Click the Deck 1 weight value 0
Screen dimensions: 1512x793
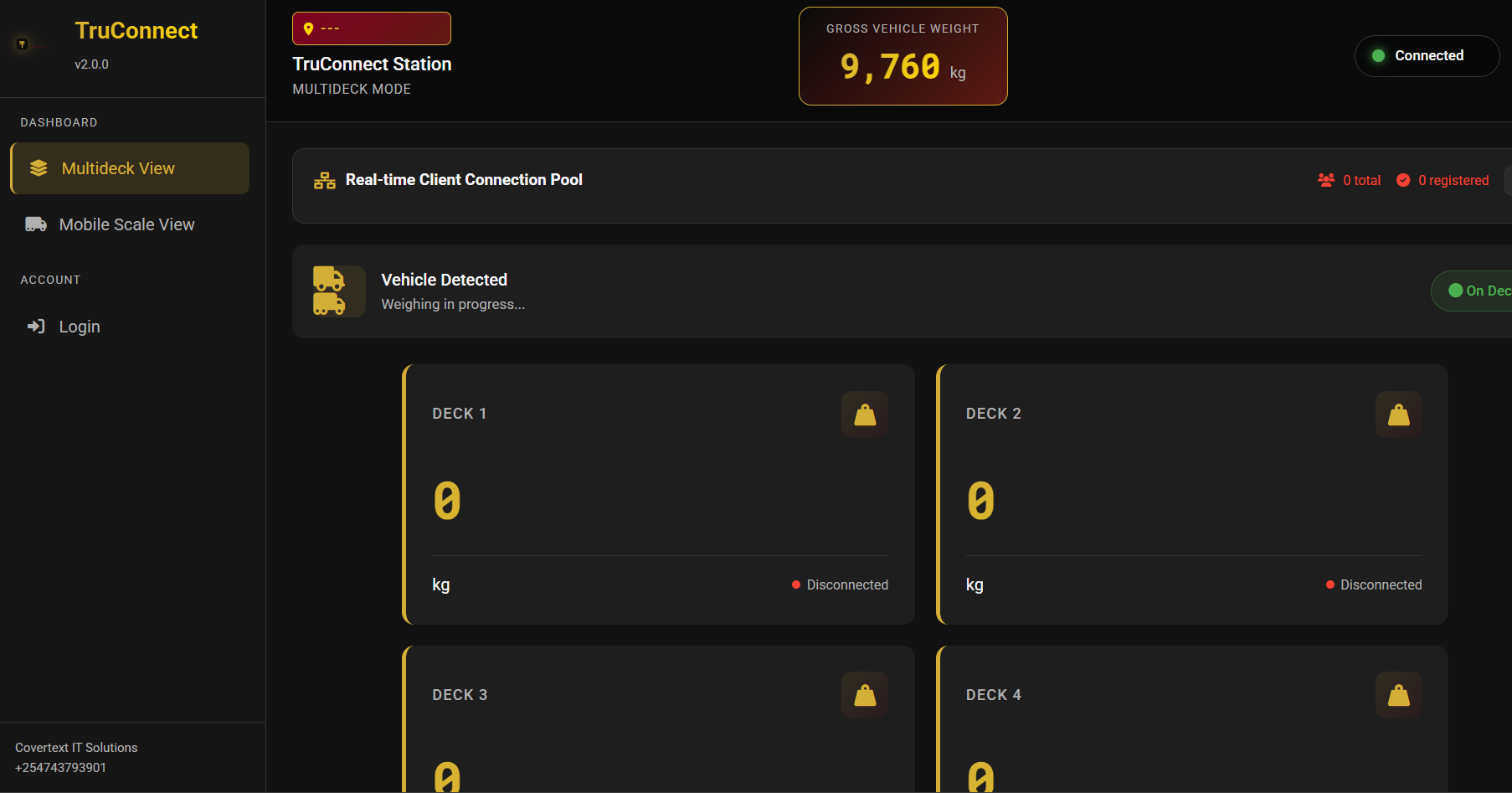(447, 501)
